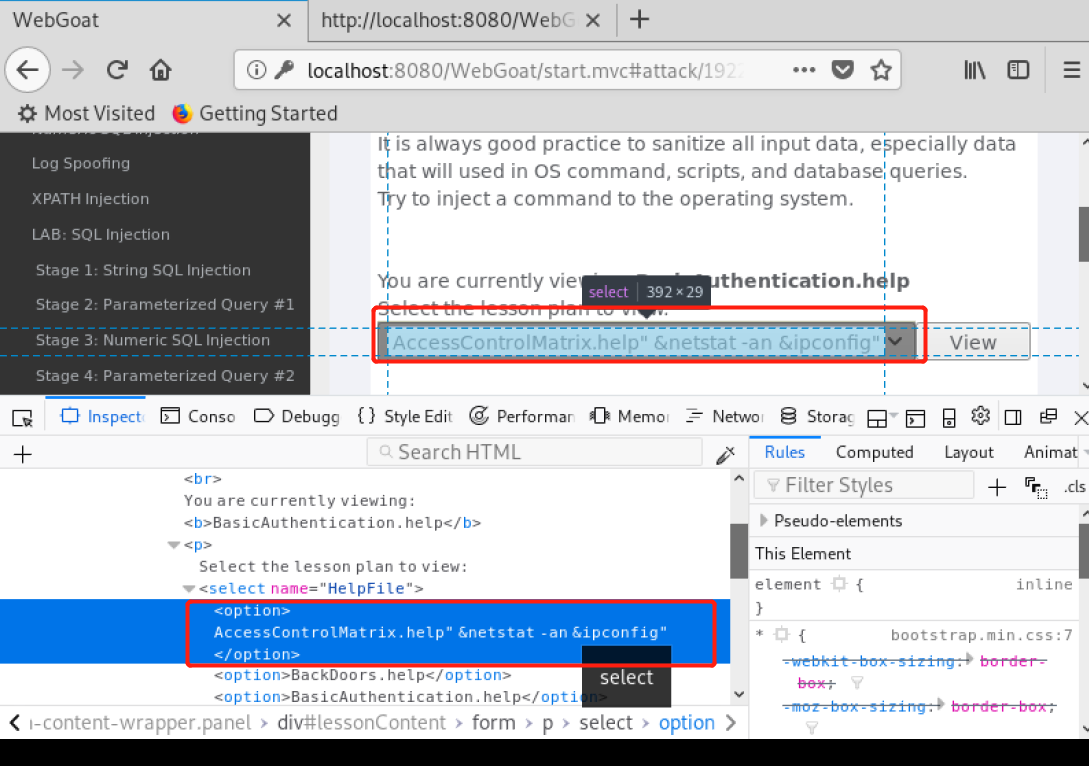Reload the current page
The image size is (1089, 766).
click(x=117, y=70)
